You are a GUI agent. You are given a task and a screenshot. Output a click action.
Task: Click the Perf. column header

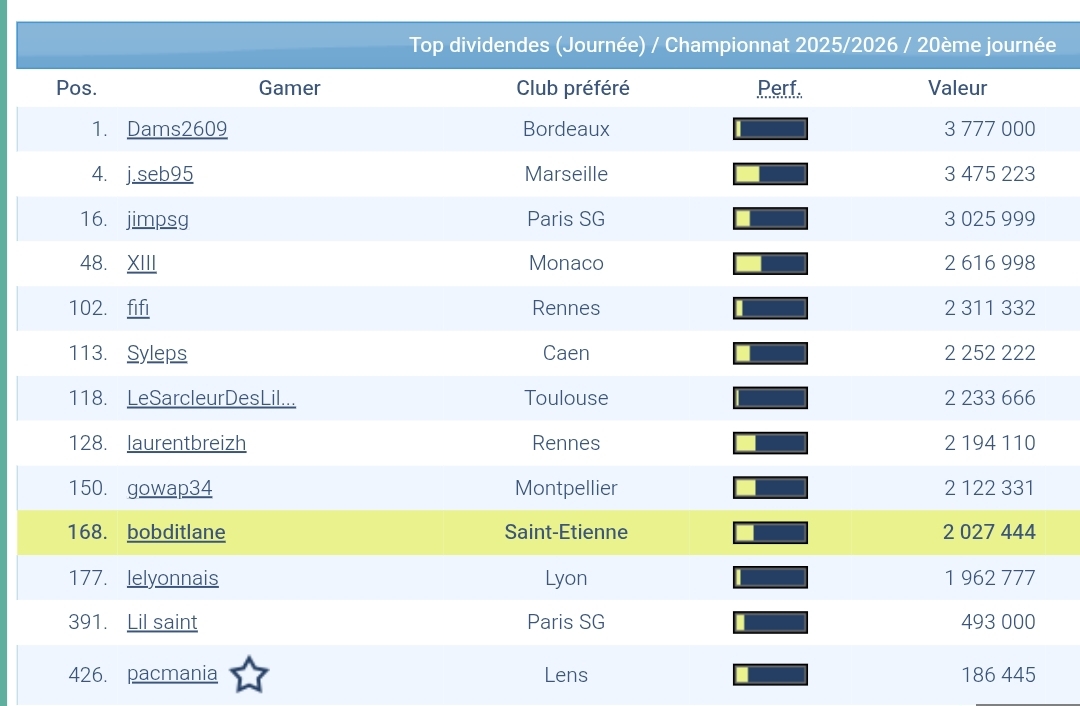point(779,88)
